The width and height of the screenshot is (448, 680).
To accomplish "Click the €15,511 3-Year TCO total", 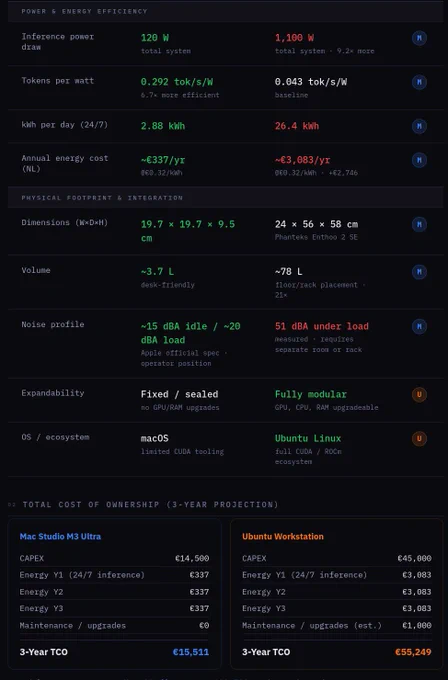I will coord(191,652).
